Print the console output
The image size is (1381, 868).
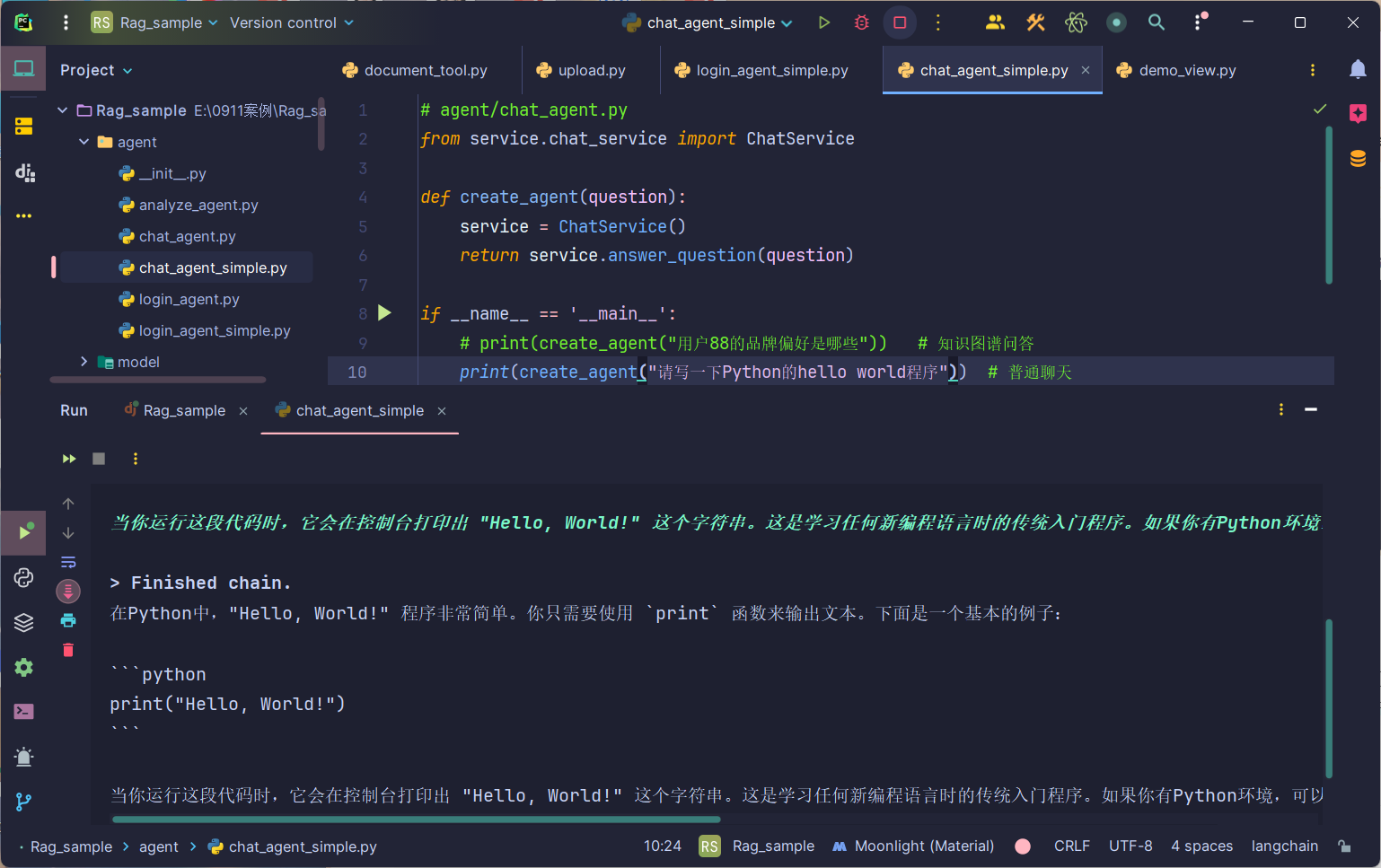[x=68, y=620]
